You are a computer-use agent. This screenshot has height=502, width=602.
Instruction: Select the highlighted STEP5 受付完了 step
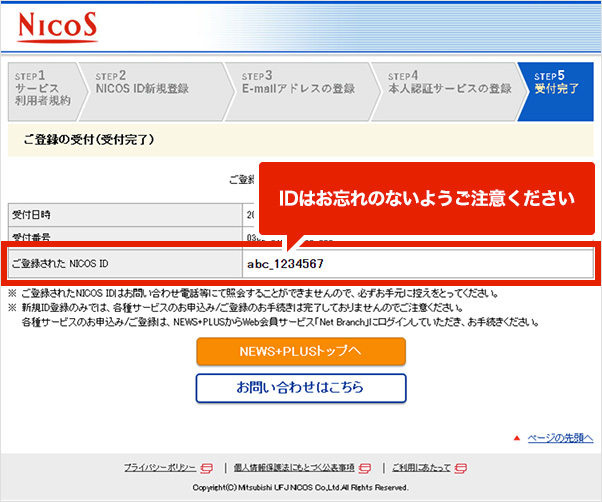(x=557, y=90)
